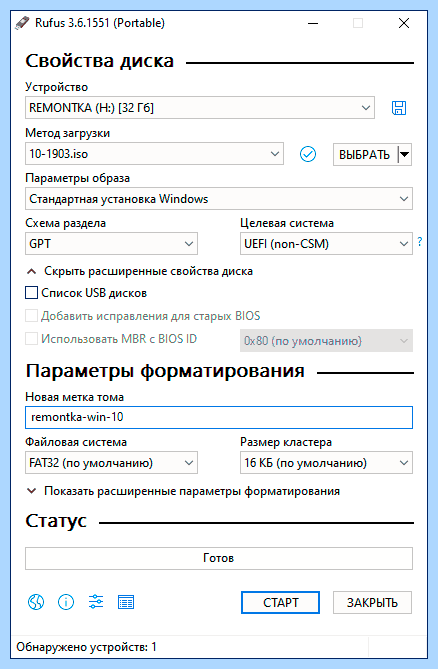Click the checksum checkmark icon
The width and height of the screenshot is (438, 669).
pos(308,154)
